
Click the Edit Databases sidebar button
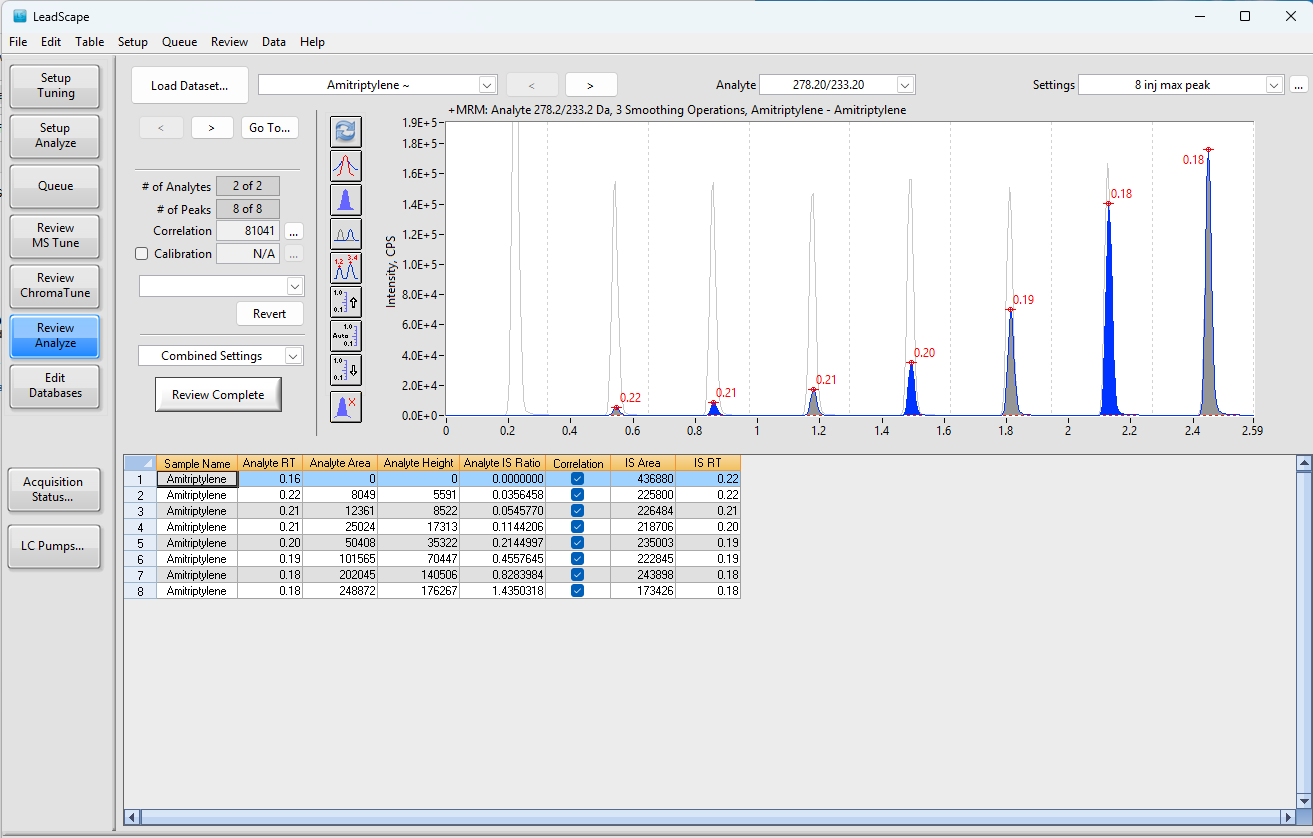[x=56, y=386]
